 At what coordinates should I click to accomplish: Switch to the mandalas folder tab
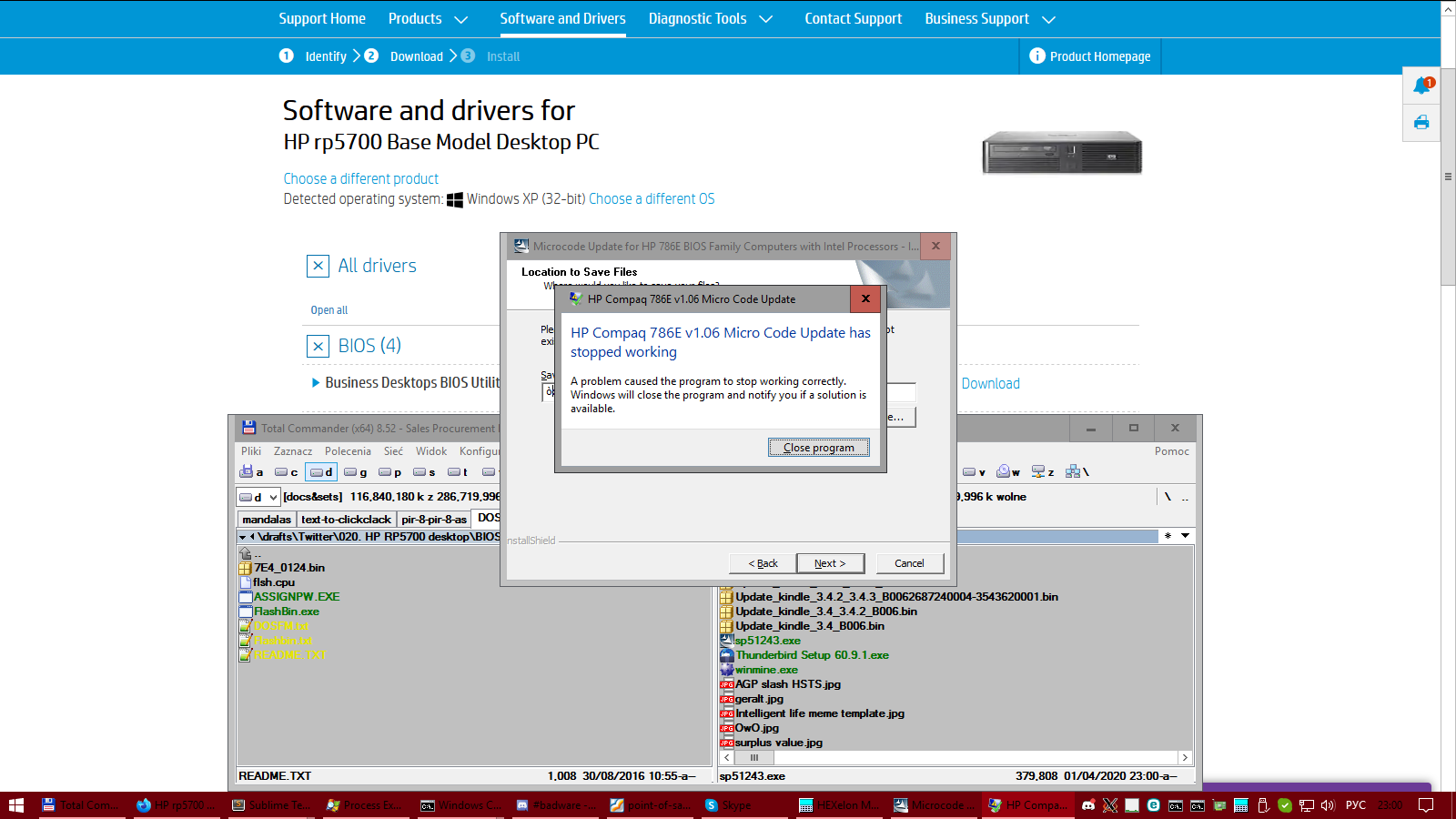(267, 519)
